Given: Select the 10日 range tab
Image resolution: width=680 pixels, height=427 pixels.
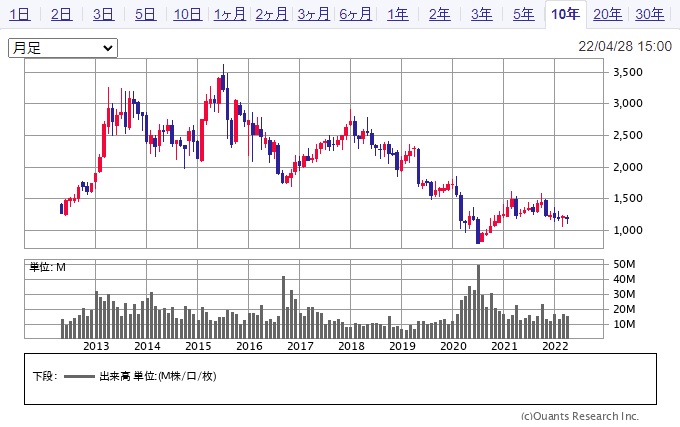Looking at the screenshot, I should 187,14.
